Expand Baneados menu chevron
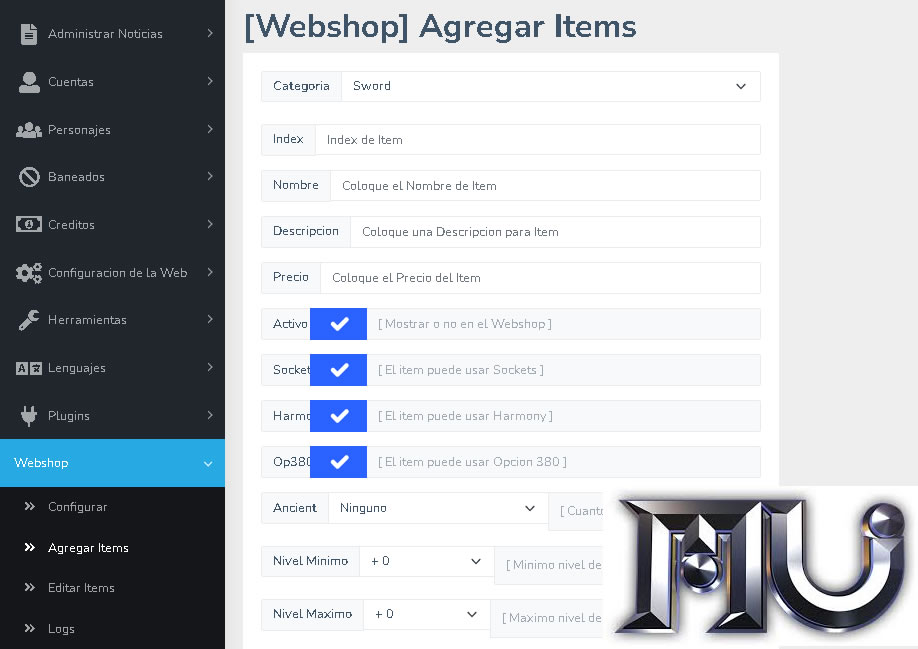918x649 pixels. [210, 176]
